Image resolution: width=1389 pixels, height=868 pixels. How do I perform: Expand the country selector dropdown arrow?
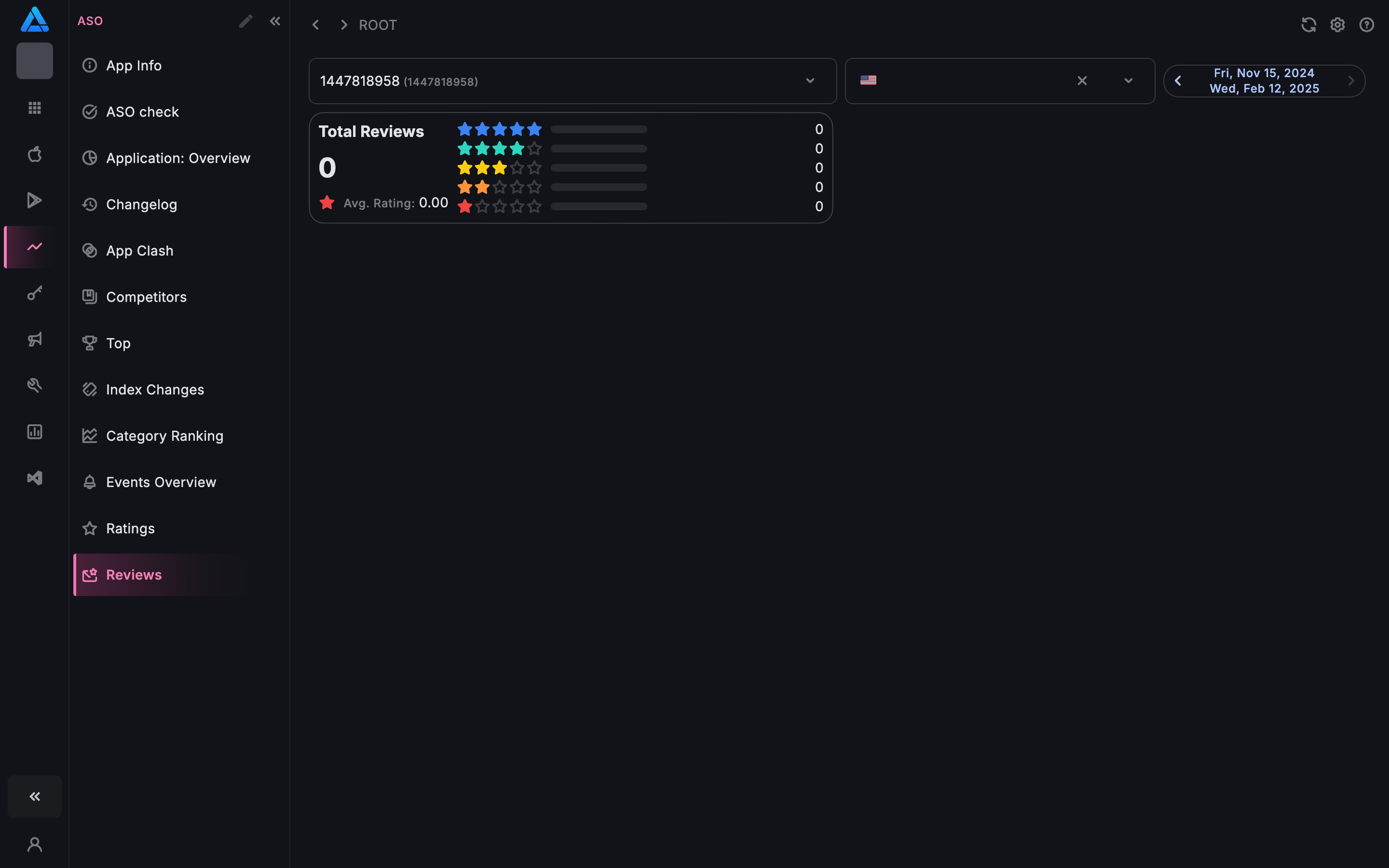pyautogui.click(x=1129, y=81)
